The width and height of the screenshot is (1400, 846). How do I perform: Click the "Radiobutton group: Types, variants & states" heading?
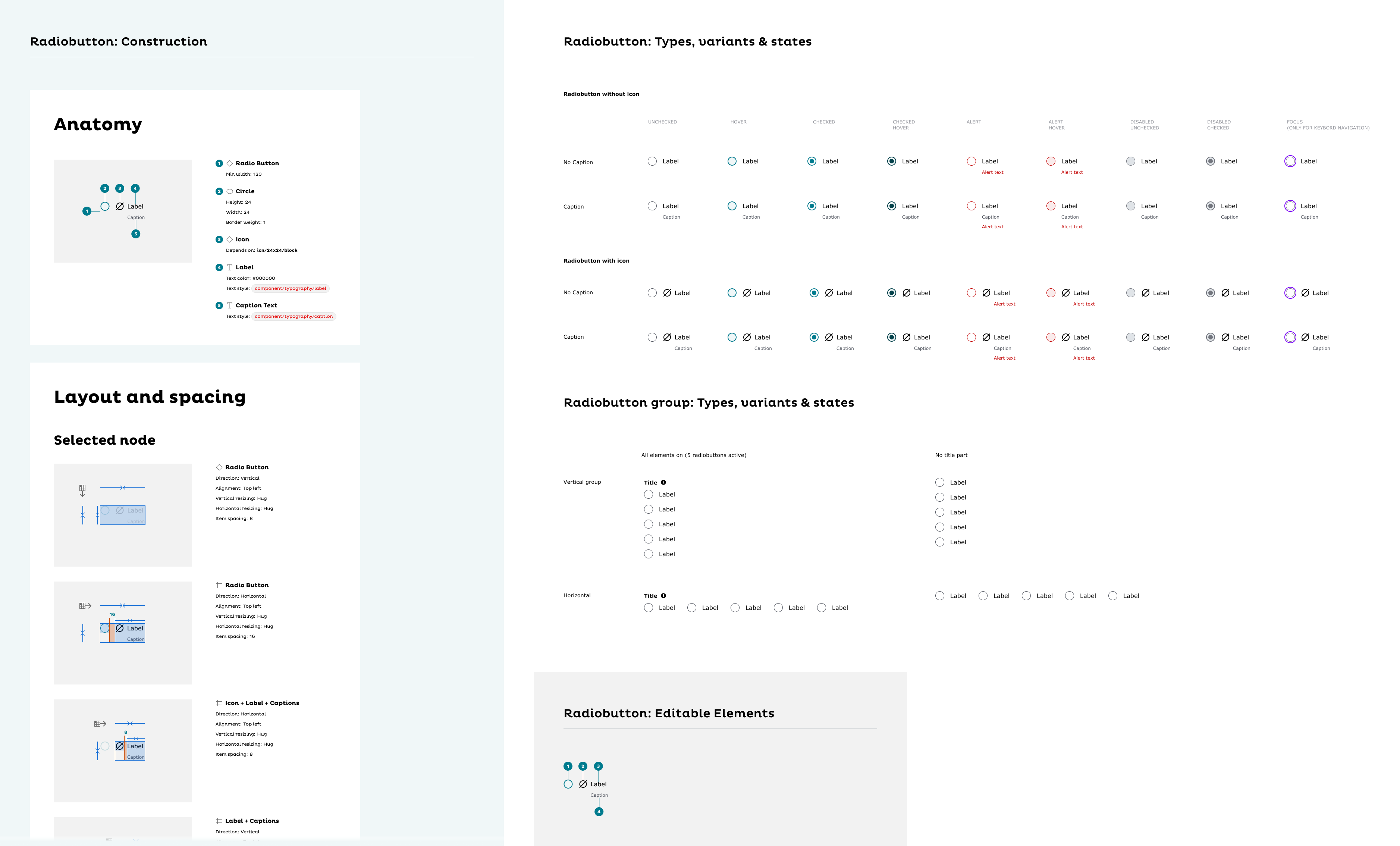tap(709, 403)
